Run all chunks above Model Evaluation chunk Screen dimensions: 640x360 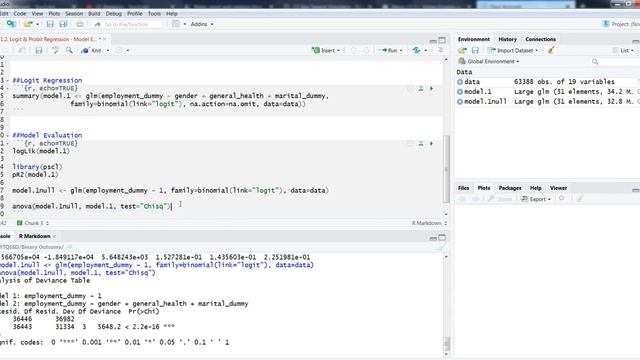tap(421, 144)
